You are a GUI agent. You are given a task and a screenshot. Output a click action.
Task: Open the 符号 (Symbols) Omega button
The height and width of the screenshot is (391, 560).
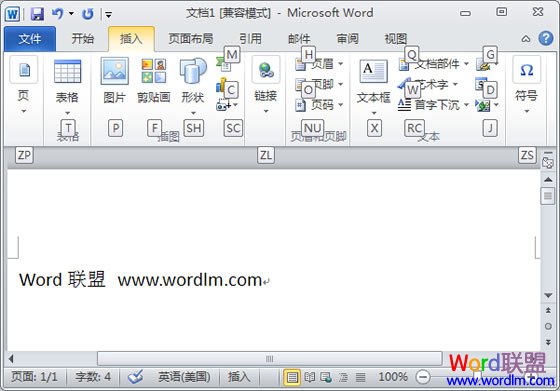526,86
